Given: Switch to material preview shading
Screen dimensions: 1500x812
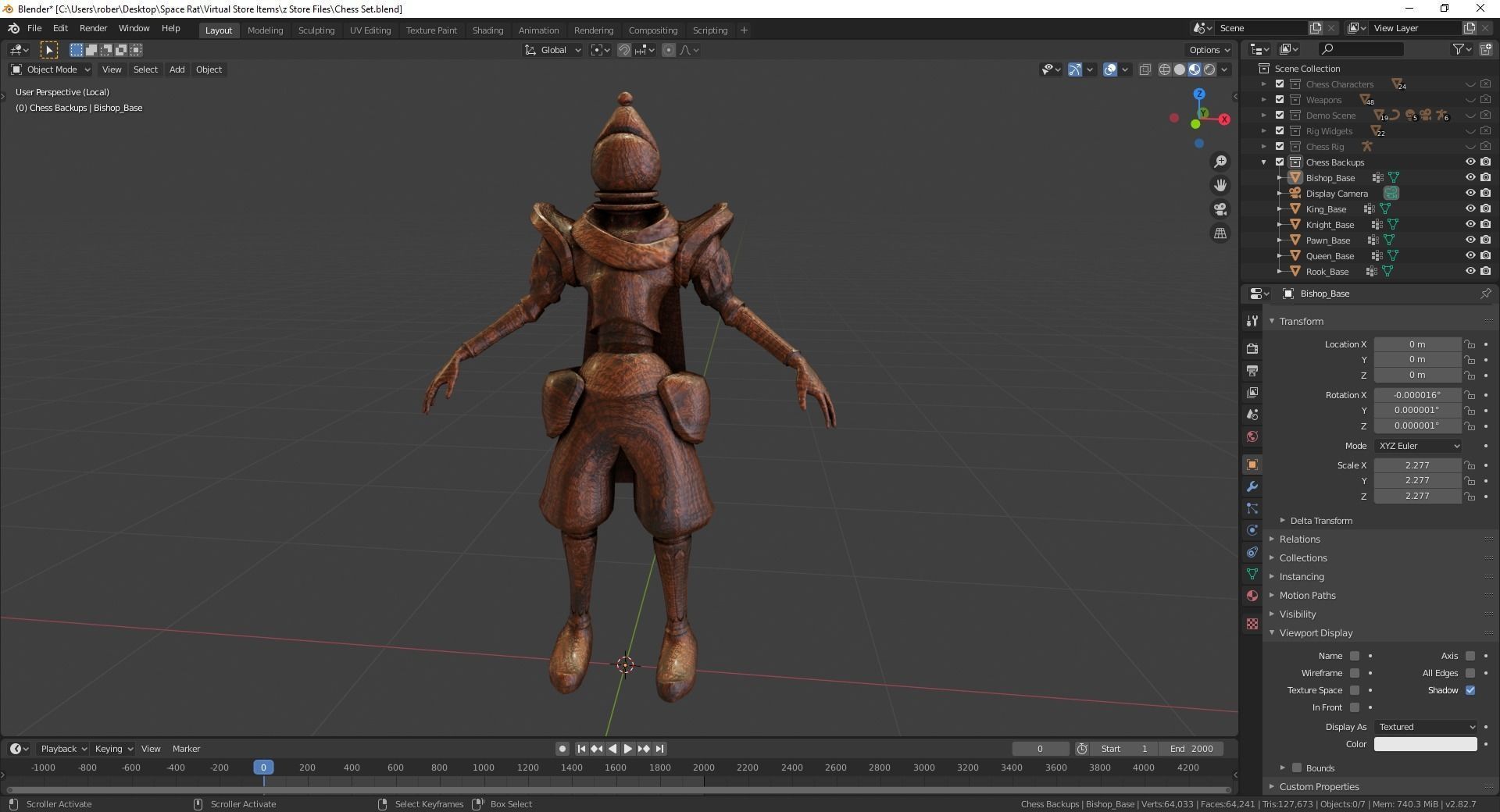Looking at the screenshot, I should [x=1195, y=69].
